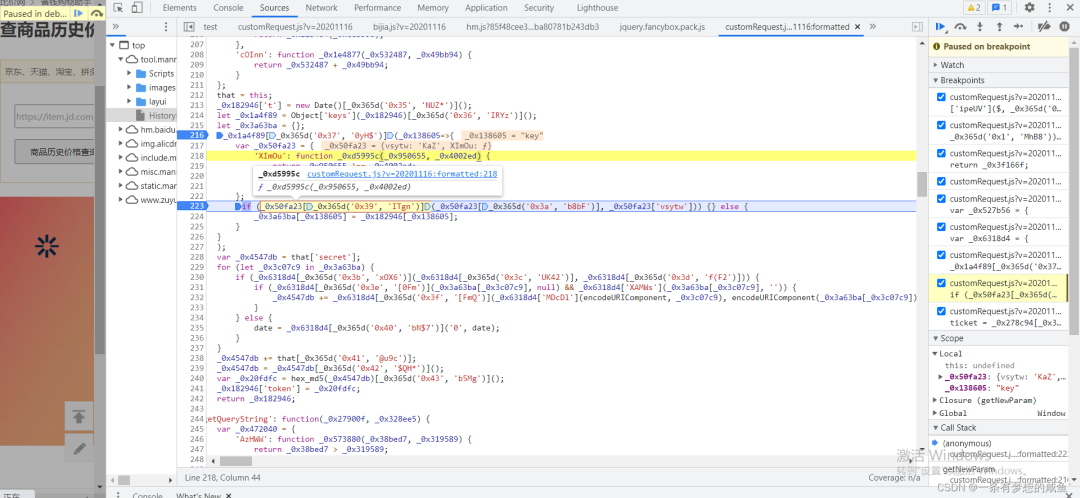Viewport: 1080px width, 498px height.
Task: Toggle pause on exceptions icon
Action: [x=1066, y=27]
